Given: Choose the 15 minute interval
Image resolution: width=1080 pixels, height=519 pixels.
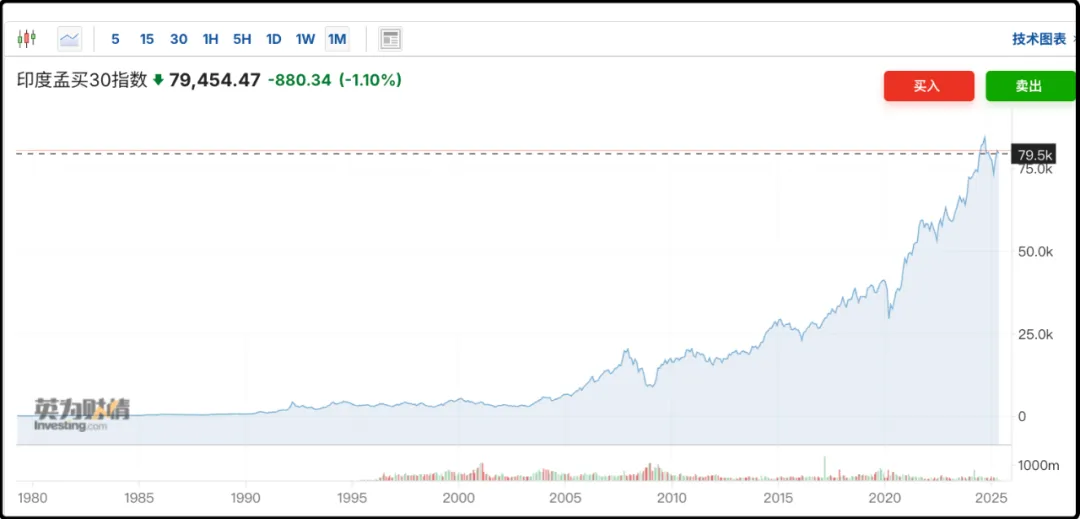Looking at the screenshot, I should click(x=147, y=39).
